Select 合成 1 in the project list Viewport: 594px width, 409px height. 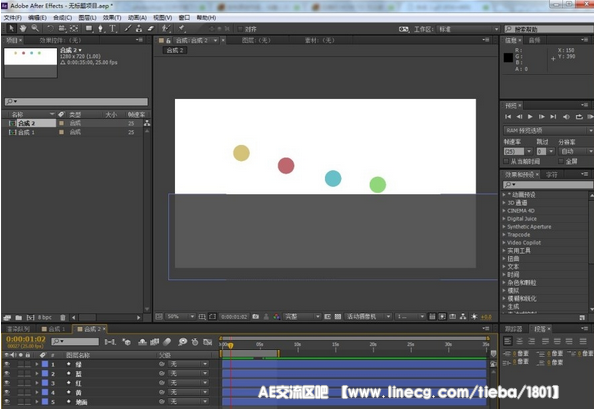point(27,132)
